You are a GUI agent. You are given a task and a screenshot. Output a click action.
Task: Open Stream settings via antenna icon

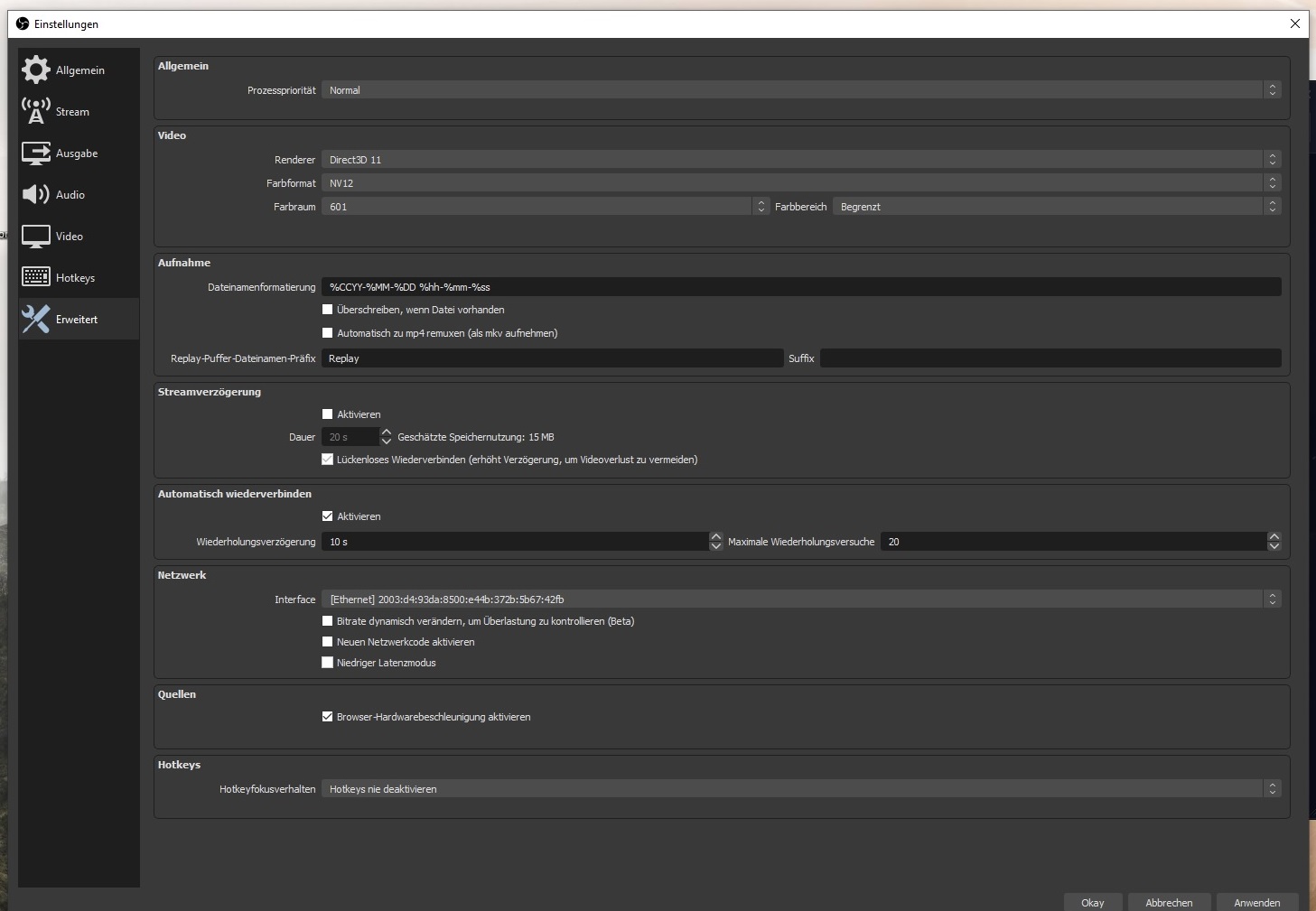point(36,111)
